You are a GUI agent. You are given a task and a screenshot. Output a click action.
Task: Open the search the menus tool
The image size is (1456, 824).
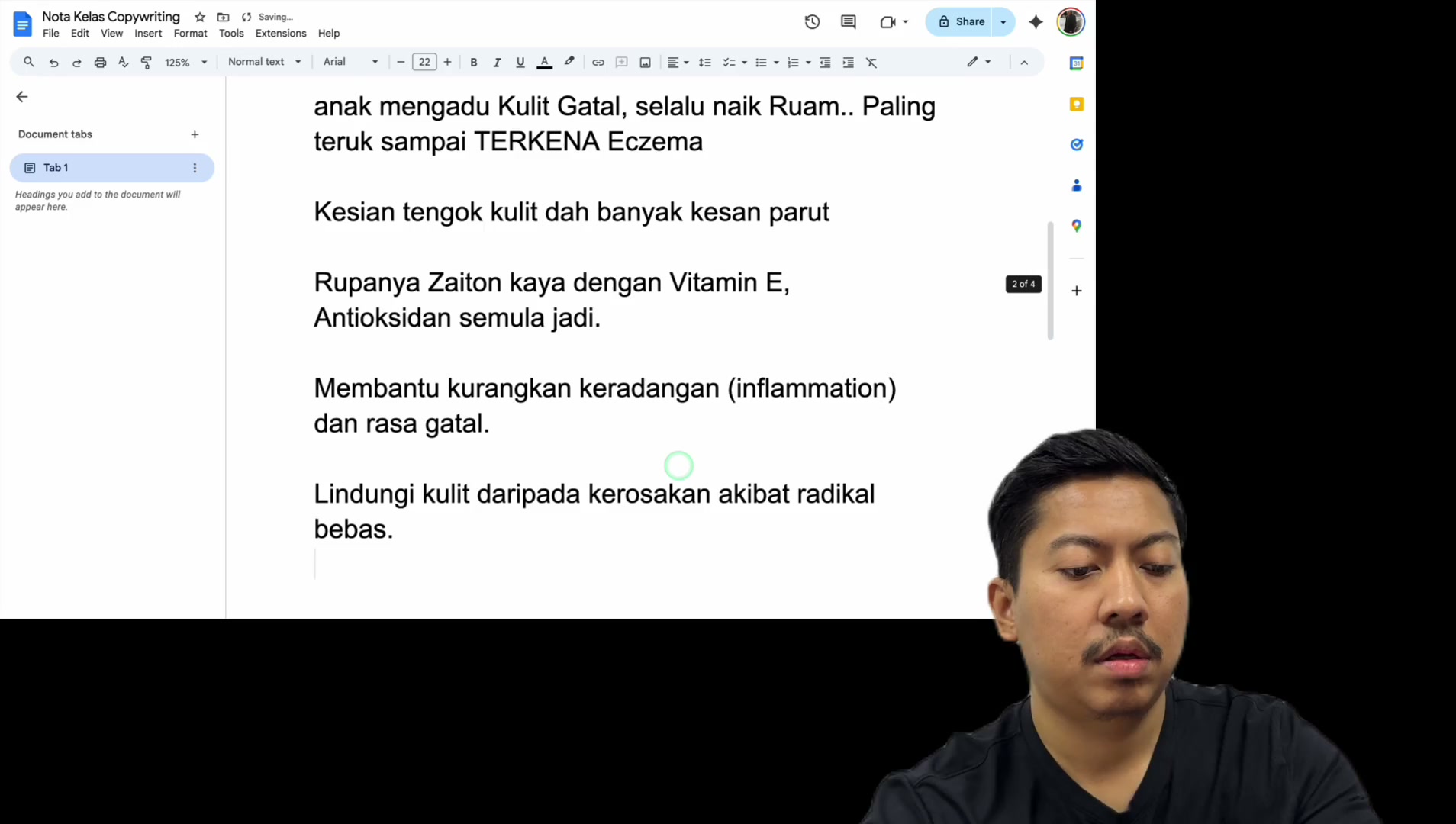click(x=29, y=62)
